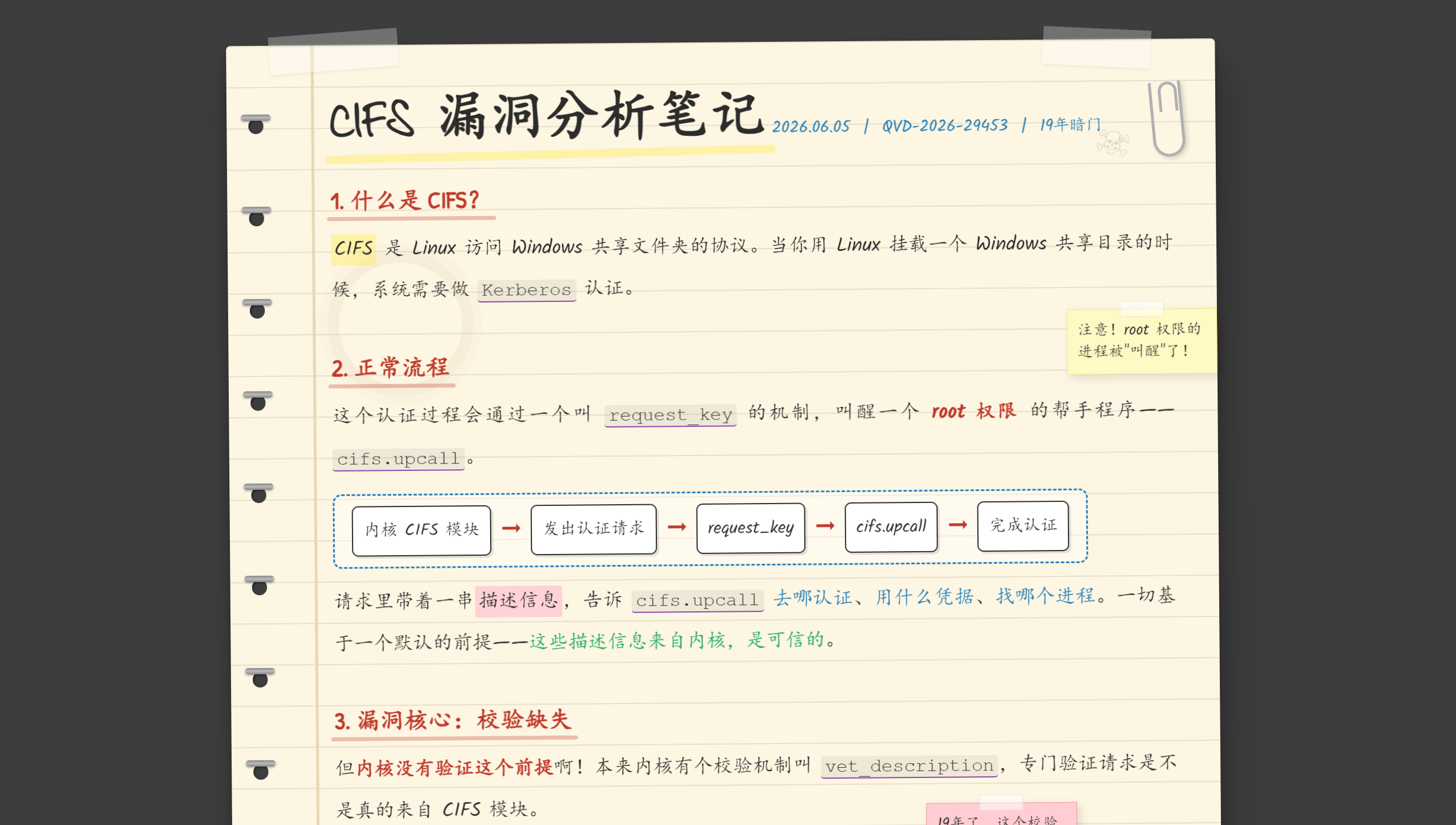Click the heading 1. 什么是 CIFS?

405,201
